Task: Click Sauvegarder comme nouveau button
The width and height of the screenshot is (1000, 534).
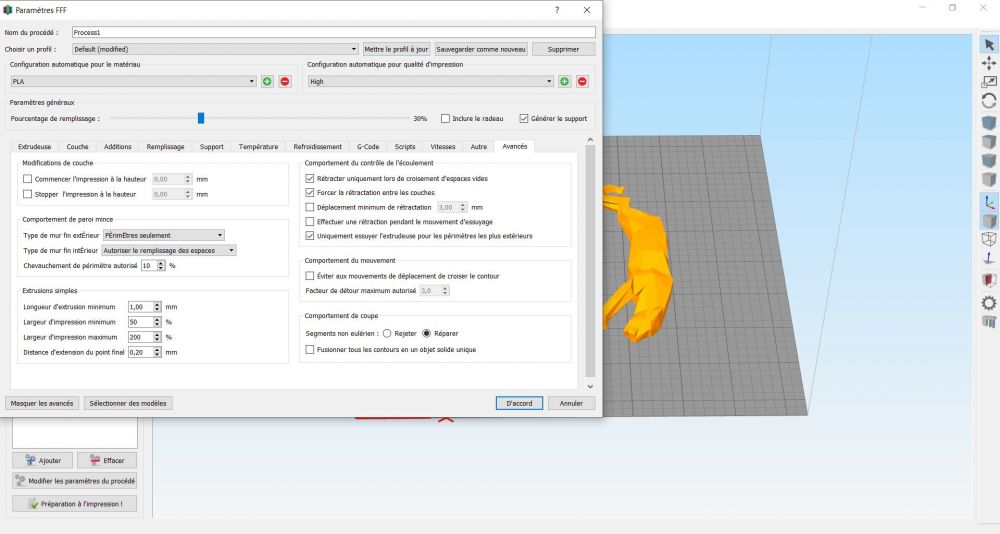Action: (481, 49)
